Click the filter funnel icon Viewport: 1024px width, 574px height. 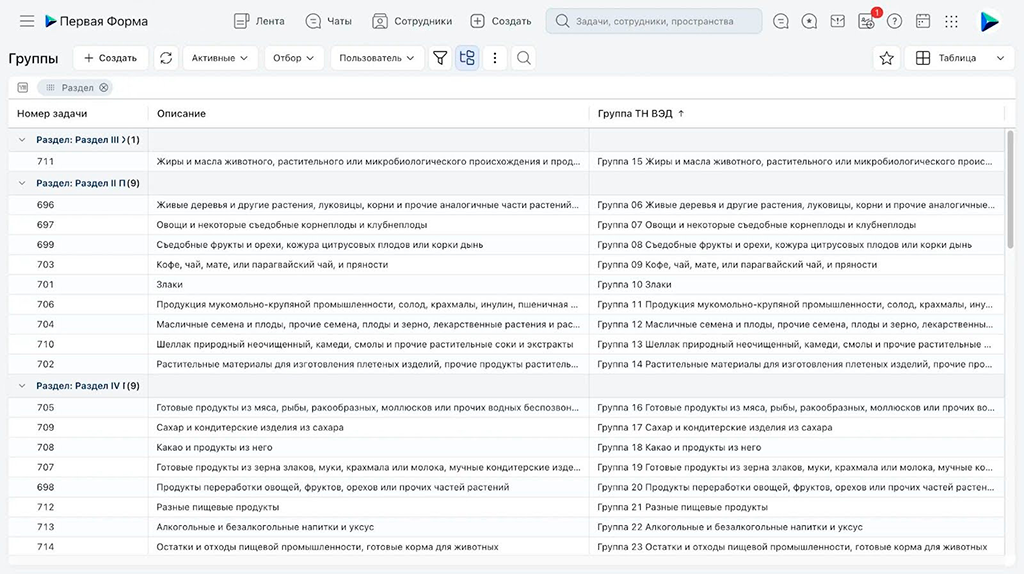[440, 58]
